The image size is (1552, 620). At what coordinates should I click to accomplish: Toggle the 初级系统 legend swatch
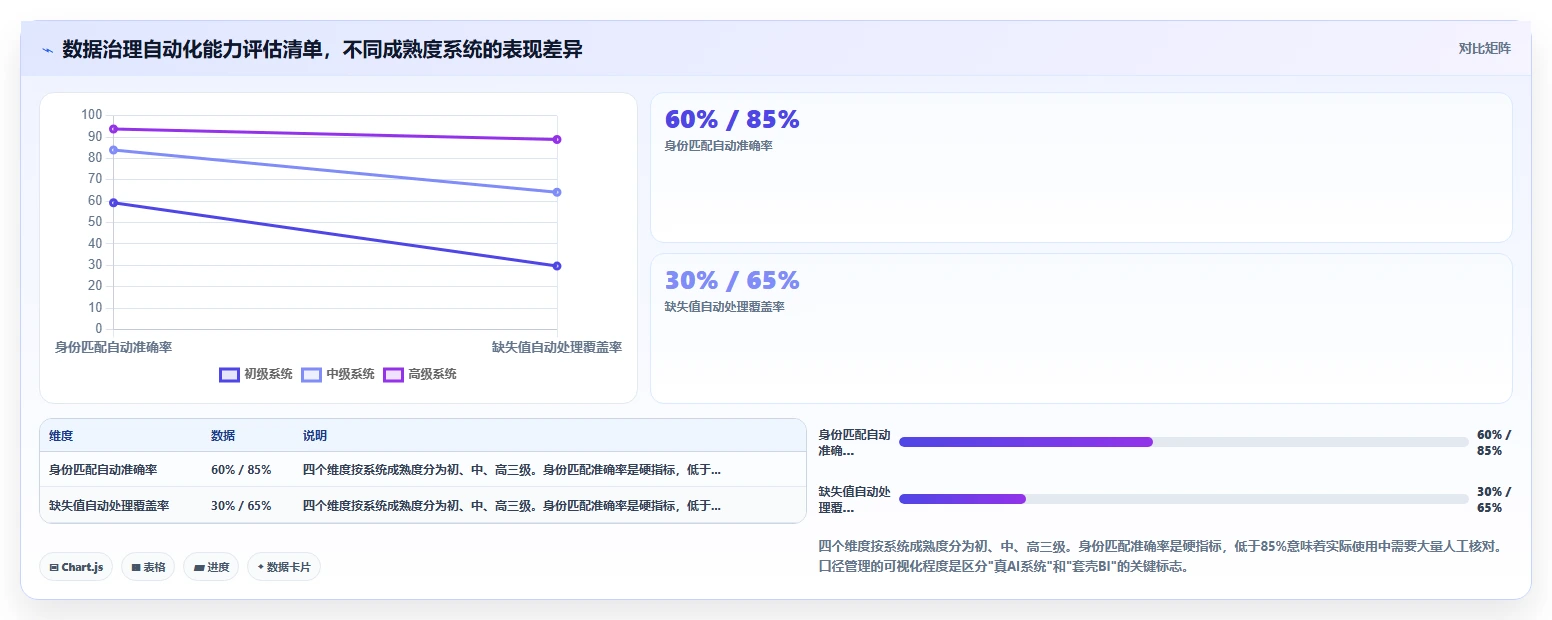coord(229,374)
